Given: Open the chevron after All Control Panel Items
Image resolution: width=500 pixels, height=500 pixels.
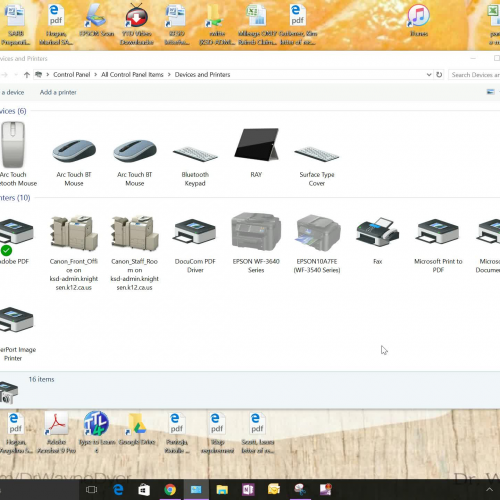Looking at the screenshot, I should [x=169, y=75].
